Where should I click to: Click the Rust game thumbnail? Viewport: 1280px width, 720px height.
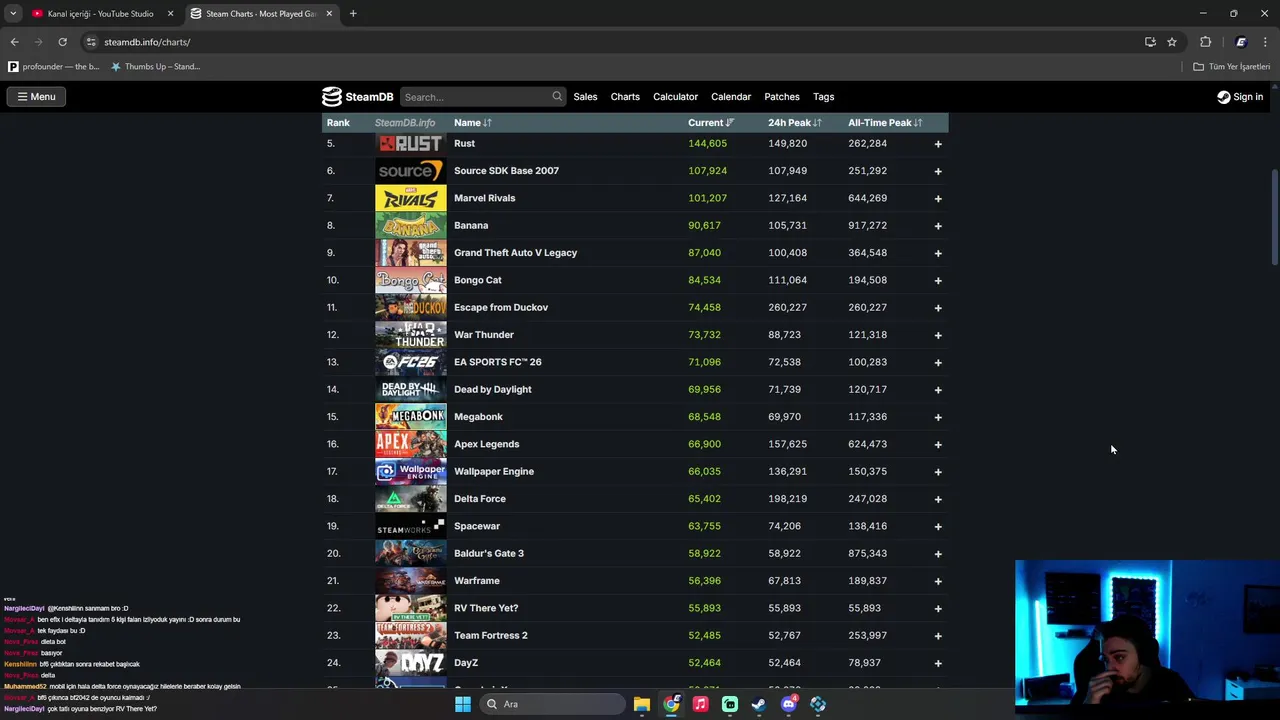(x=410, y=144)
